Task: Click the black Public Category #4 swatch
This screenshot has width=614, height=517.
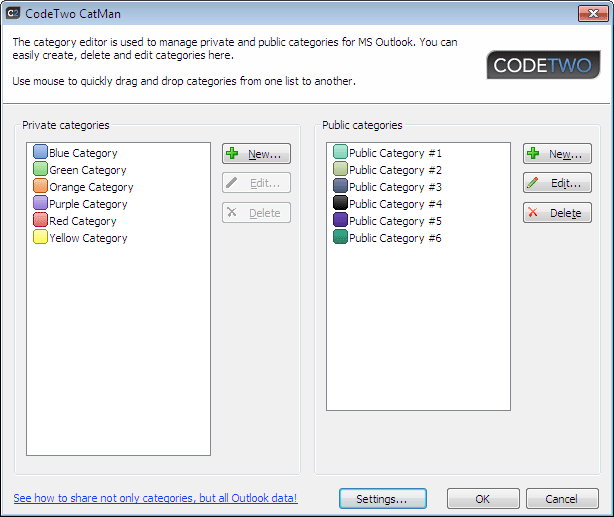Action: (x=340, y=204)
